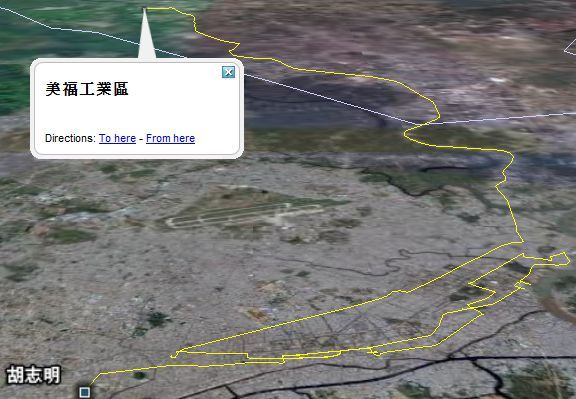
Task: Close the 美福工業區 info balloon
Action: point(228,72)
